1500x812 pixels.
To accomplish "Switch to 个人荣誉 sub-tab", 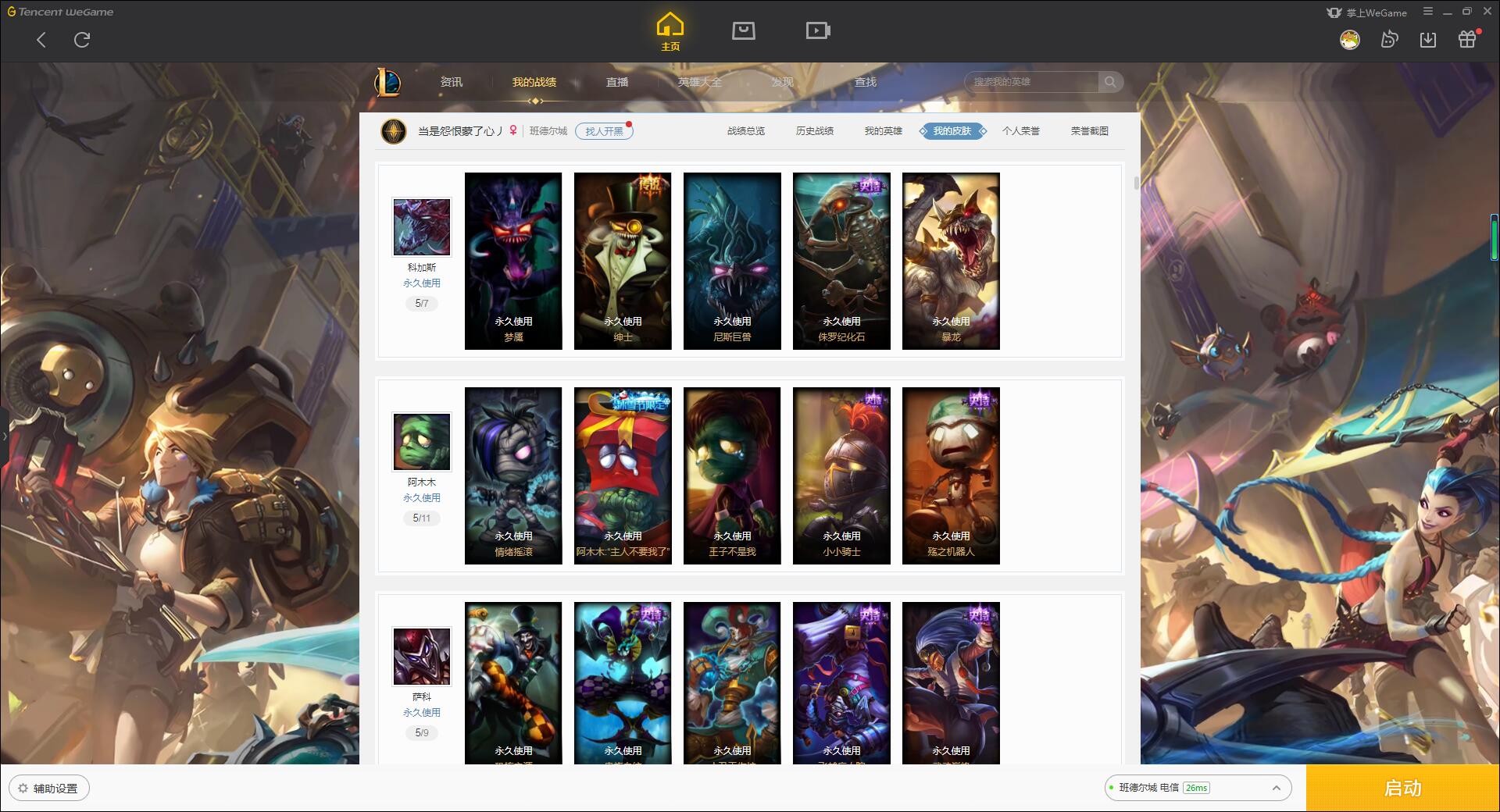I will [1021, 131].
